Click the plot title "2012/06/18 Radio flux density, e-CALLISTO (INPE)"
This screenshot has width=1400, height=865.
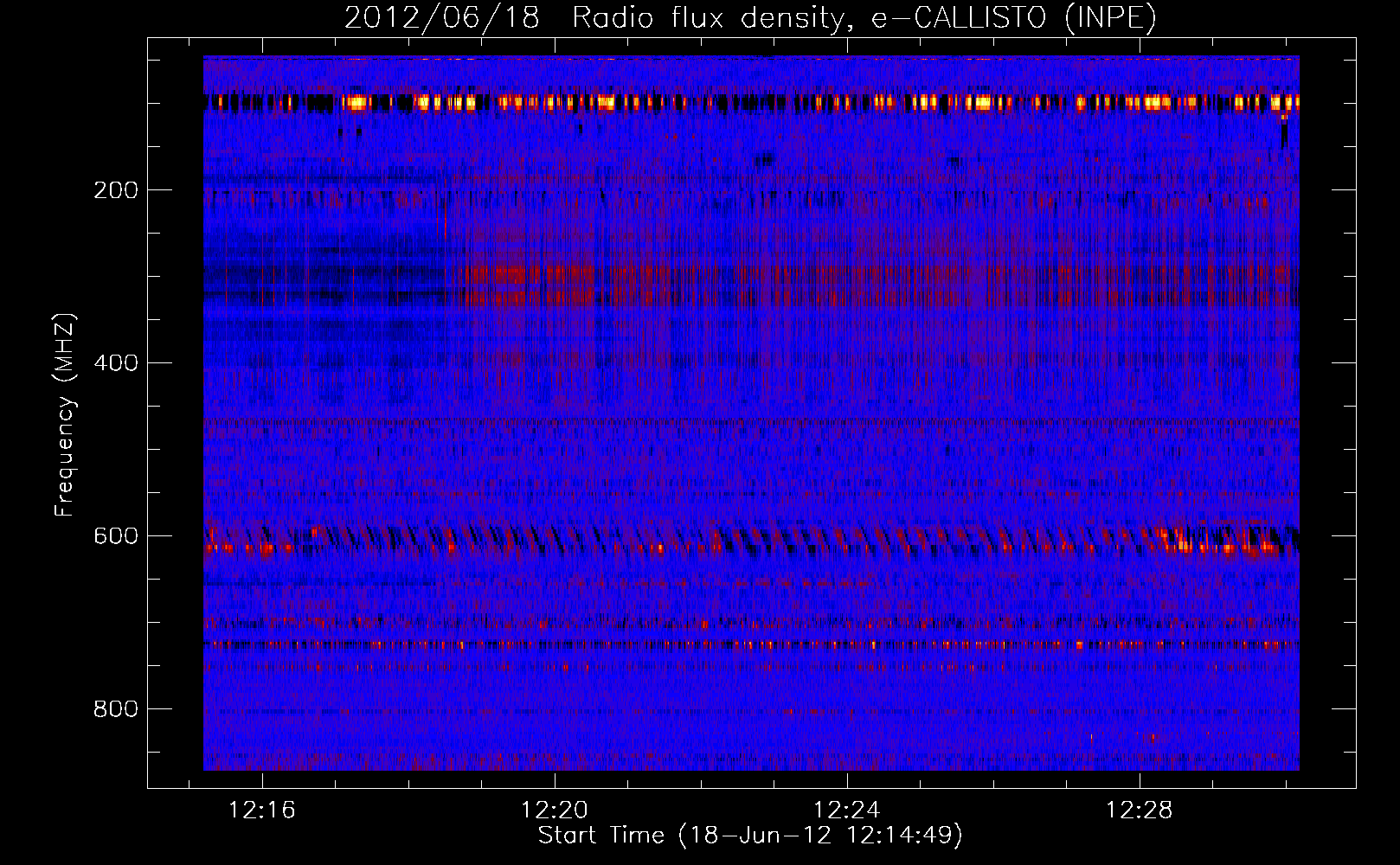tap(750, 17)
